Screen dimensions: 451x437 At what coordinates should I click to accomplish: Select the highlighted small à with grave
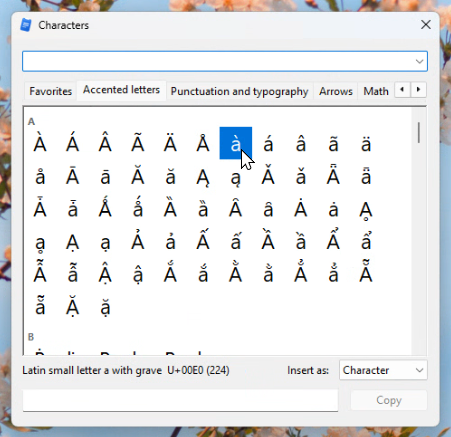236,143
